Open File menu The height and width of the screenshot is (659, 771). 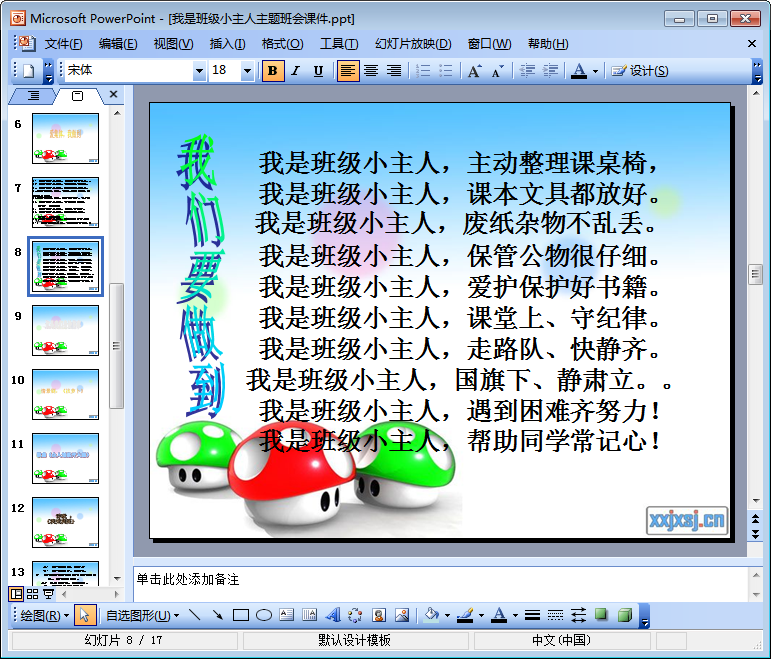click(x=63, y=44)
